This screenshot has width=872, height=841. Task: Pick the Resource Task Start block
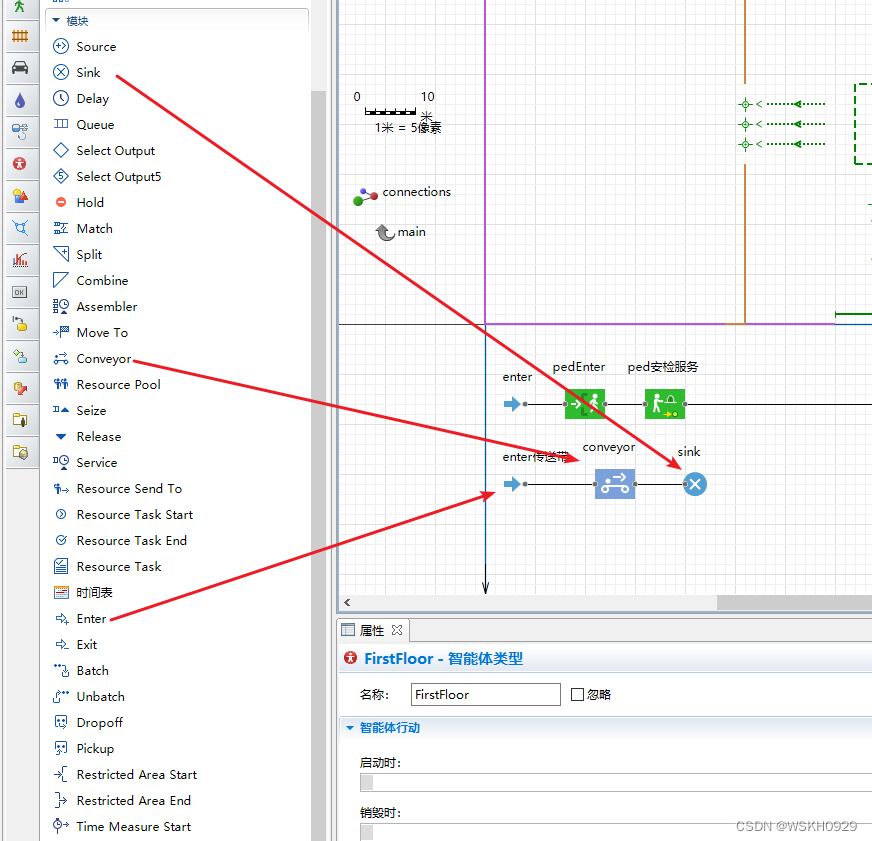point(123,515)
